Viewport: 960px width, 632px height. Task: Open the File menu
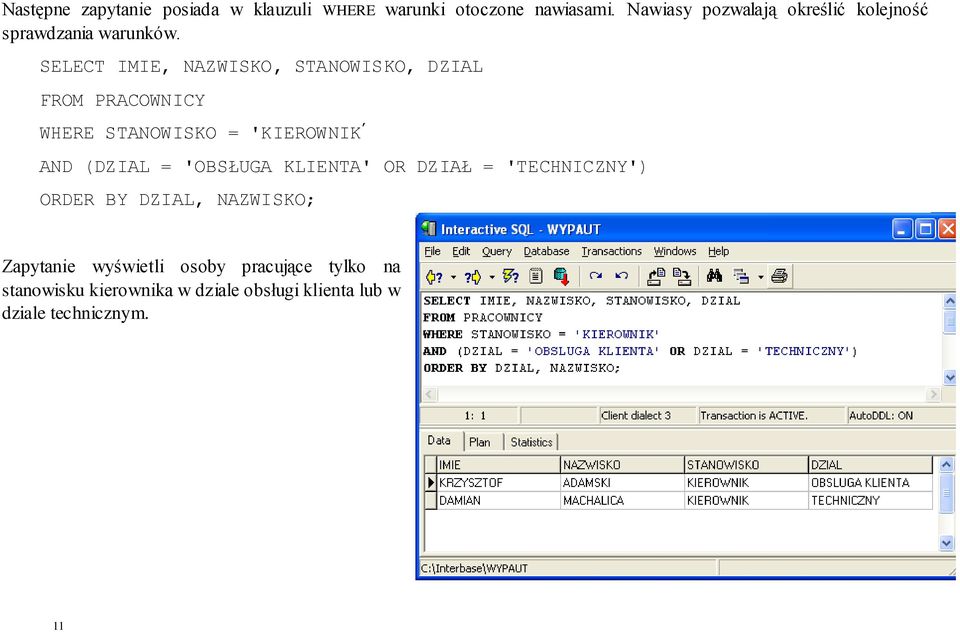pos(432,252)
